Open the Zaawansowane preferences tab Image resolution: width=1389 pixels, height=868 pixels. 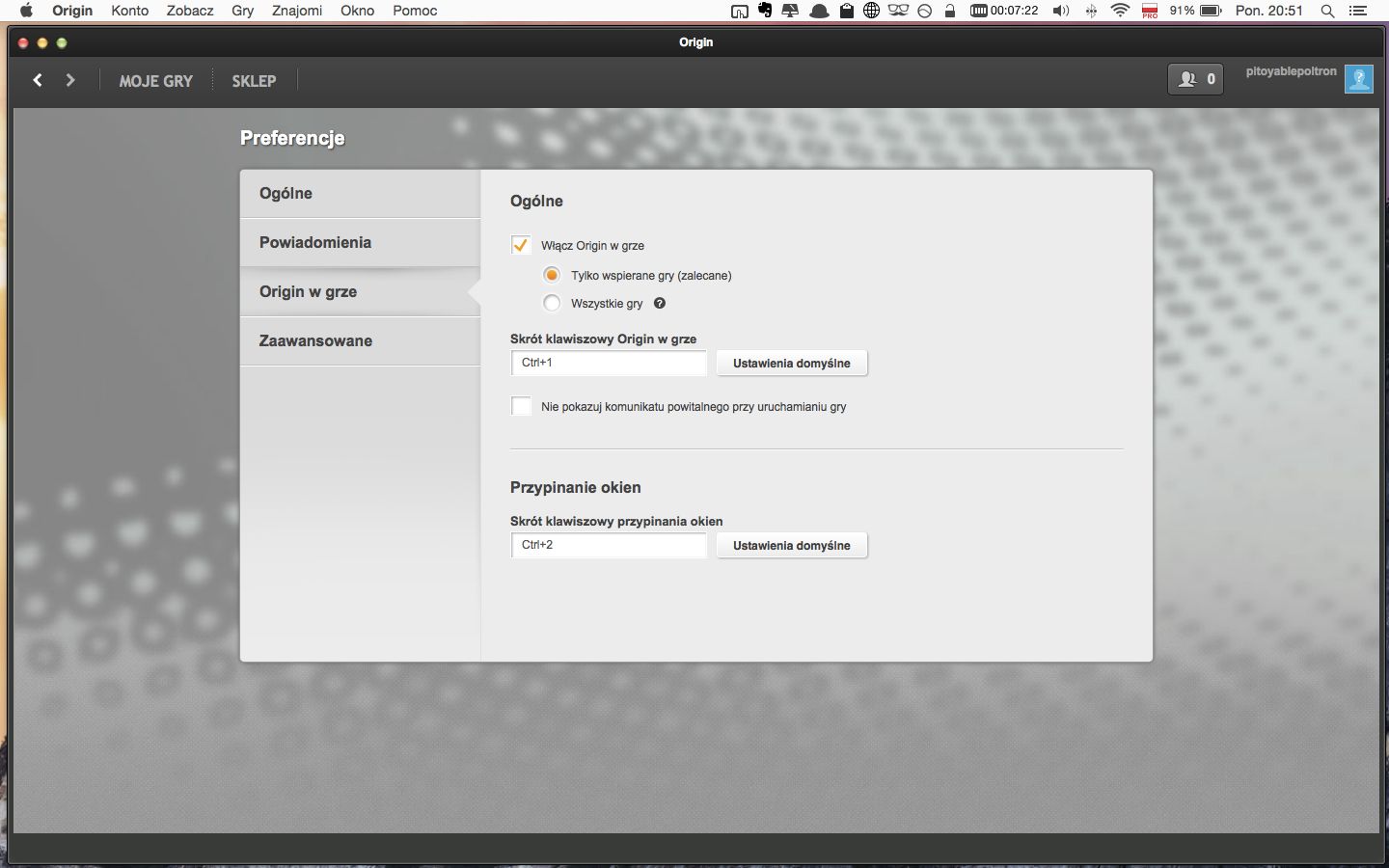[x=360, y=340]
